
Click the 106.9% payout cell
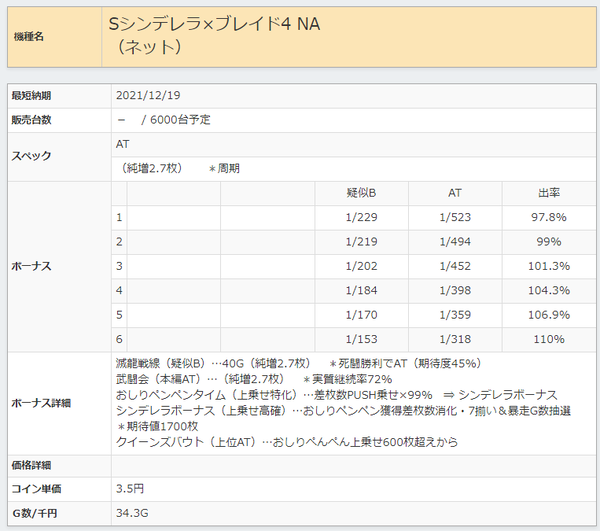tap(549, 315)
